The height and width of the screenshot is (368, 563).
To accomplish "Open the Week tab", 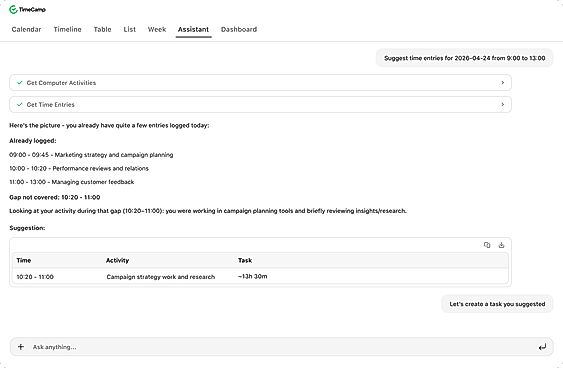I will click(x=157, y=29).
